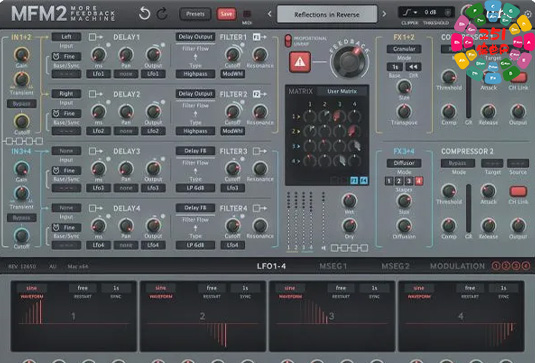Screen dimensions: 535x363
Task: Click modulation slot circle 1
Action: click(x=496, y=266)
